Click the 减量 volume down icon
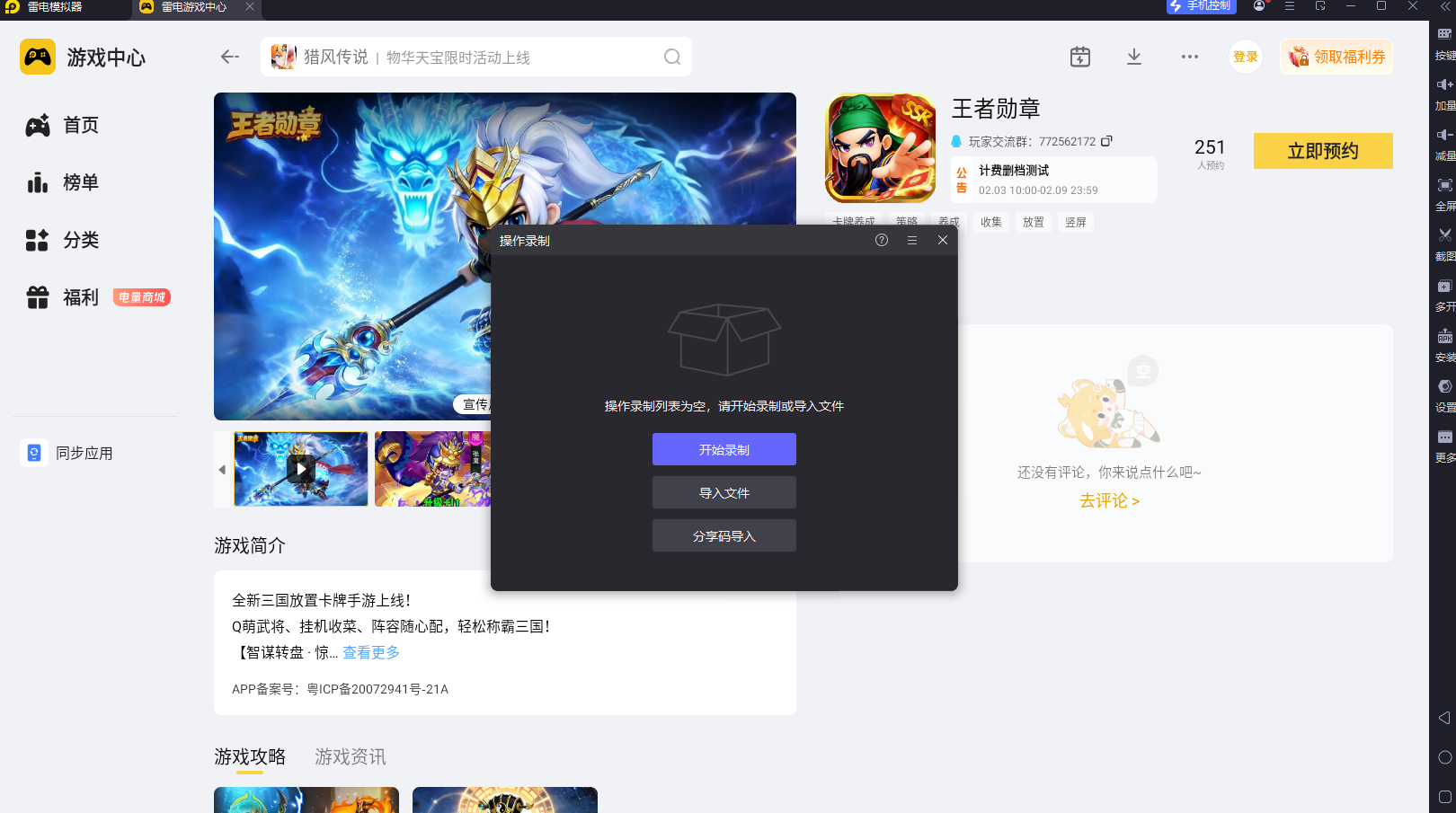Screen dimensions: 1456x813 coord(1444,135)
